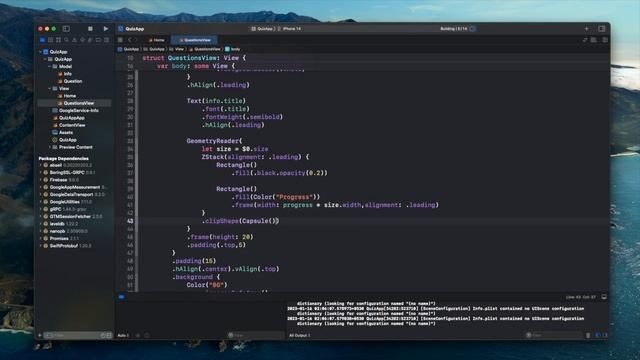
Task: Collapse the View folder in the navigator
Action: click(50, 89)
